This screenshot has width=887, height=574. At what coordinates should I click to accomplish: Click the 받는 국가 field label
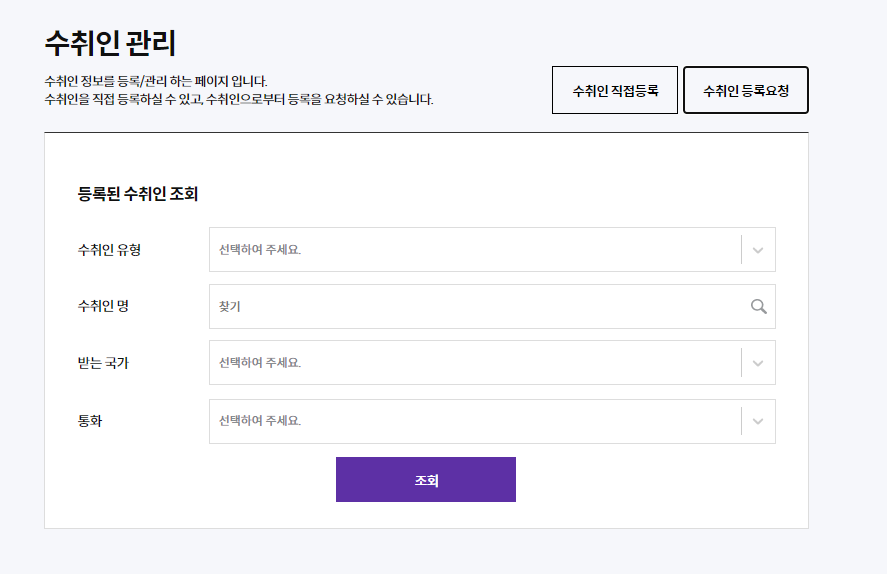coord(104,363)
